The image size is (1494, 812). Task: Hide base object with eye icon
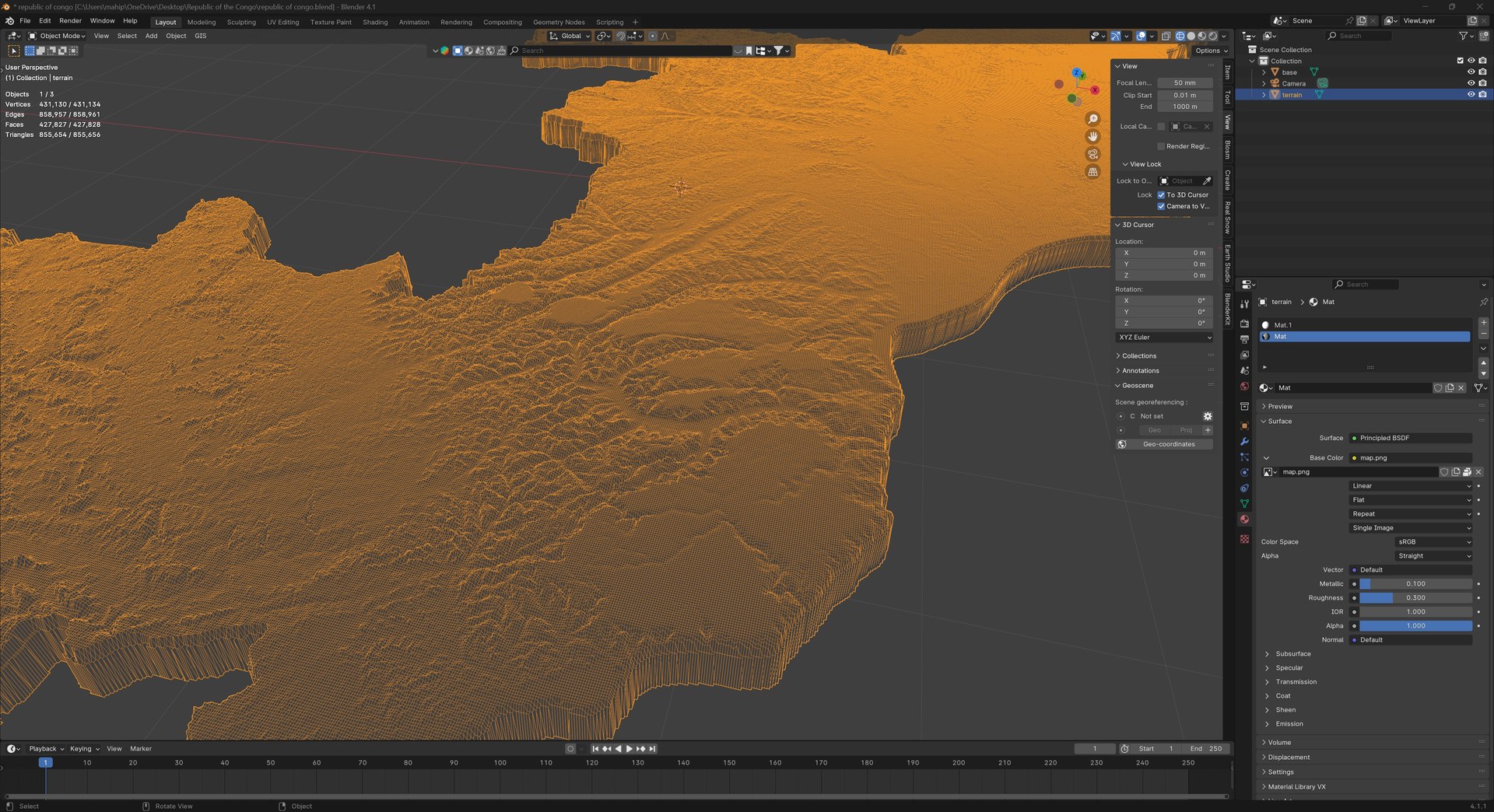point(1471,72)
